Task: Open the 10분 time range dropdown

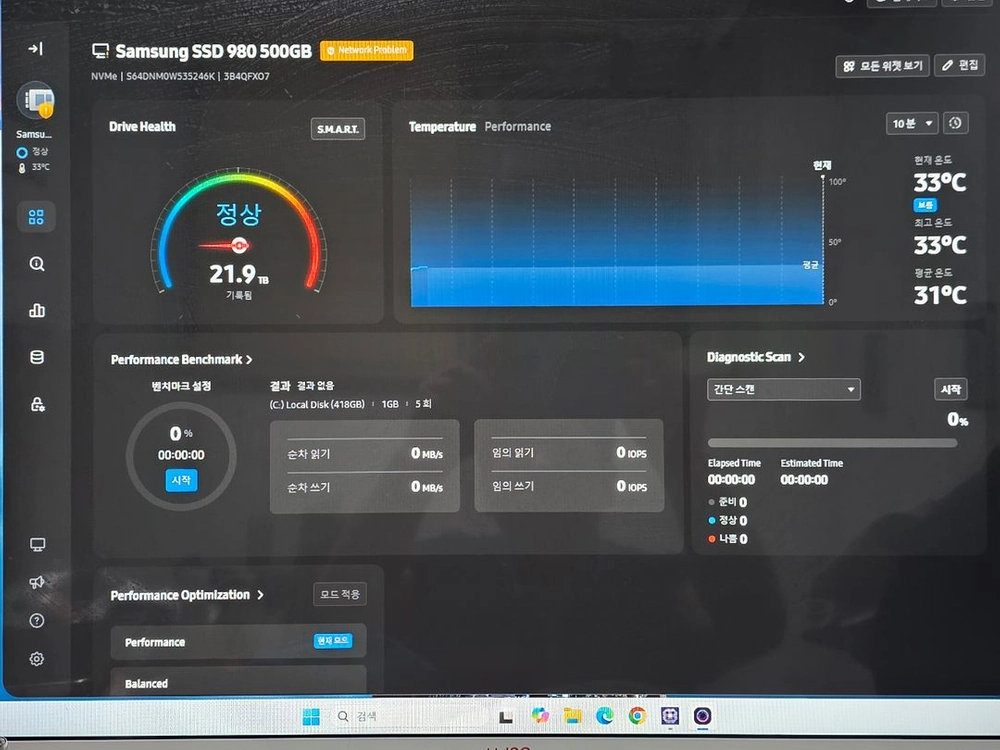Action: [x=911, y=123]
